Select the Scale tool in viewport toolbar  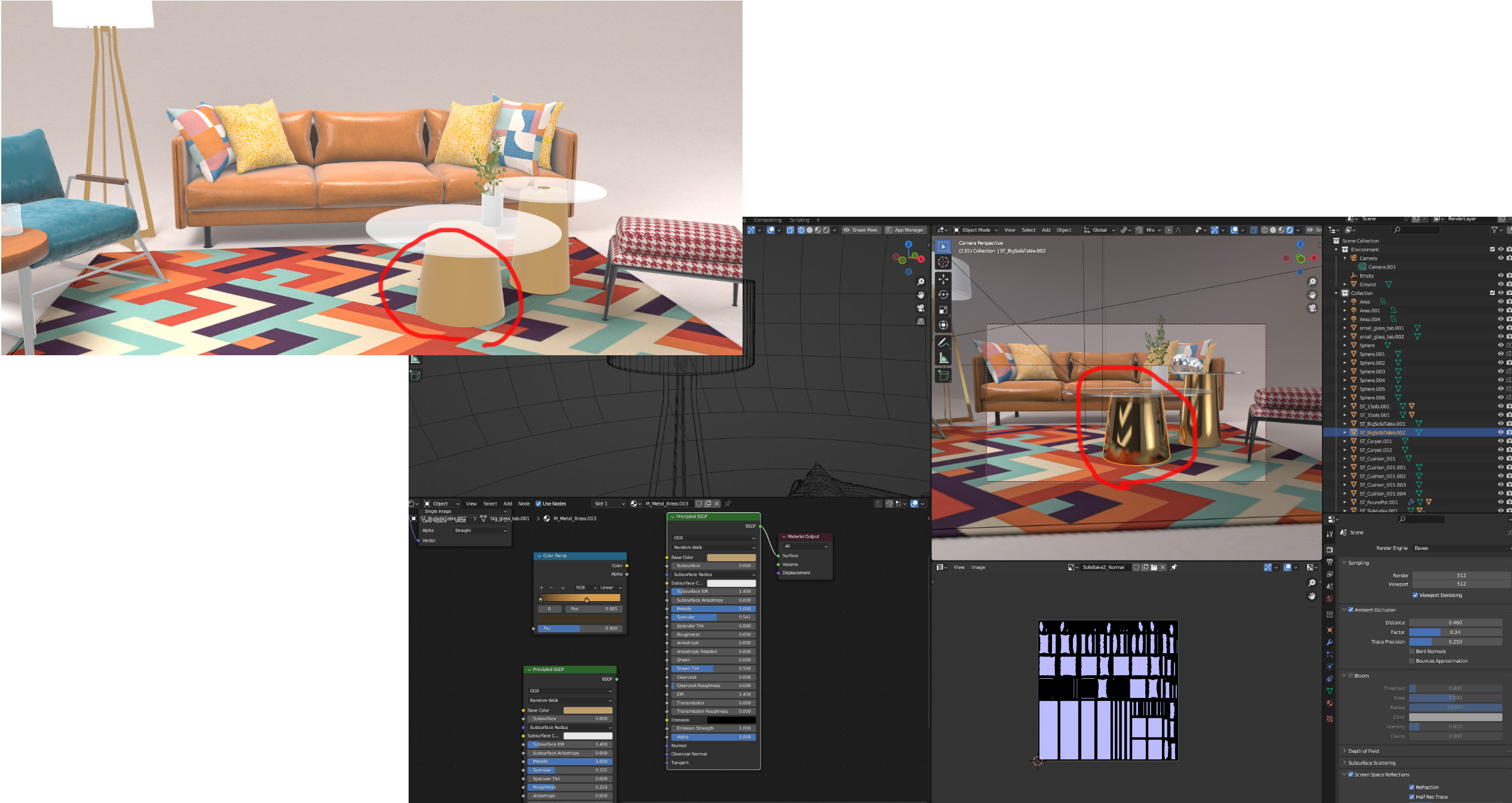pos(943,310)
